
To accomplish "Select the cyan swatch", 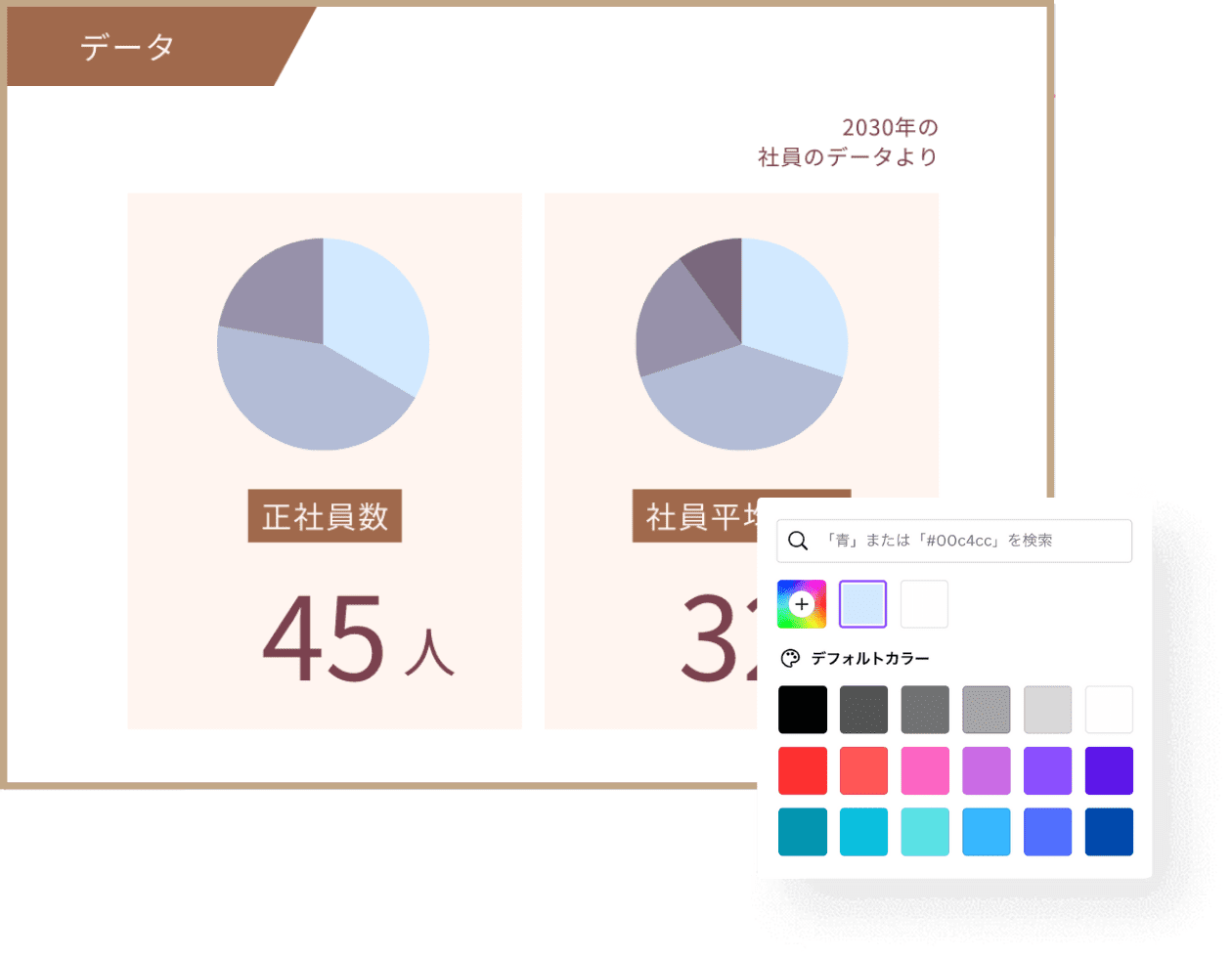I will point(863,832).
